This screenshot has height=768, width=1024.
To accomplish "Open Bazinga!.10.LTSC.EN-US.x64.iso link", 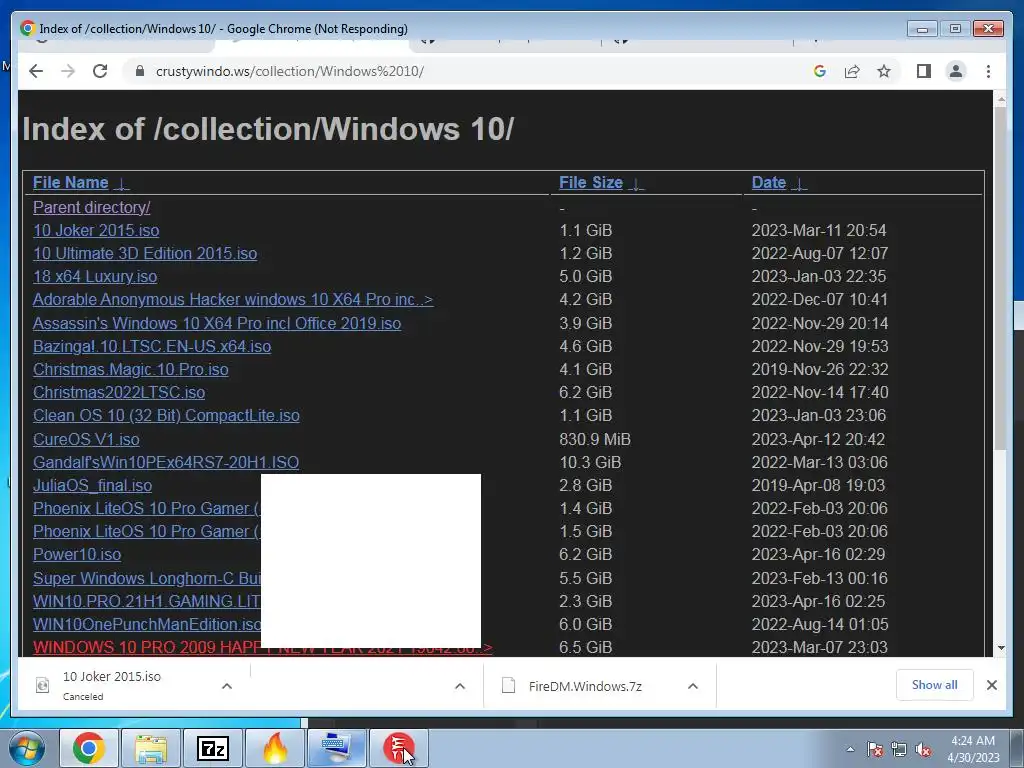I will click(152, 346).
